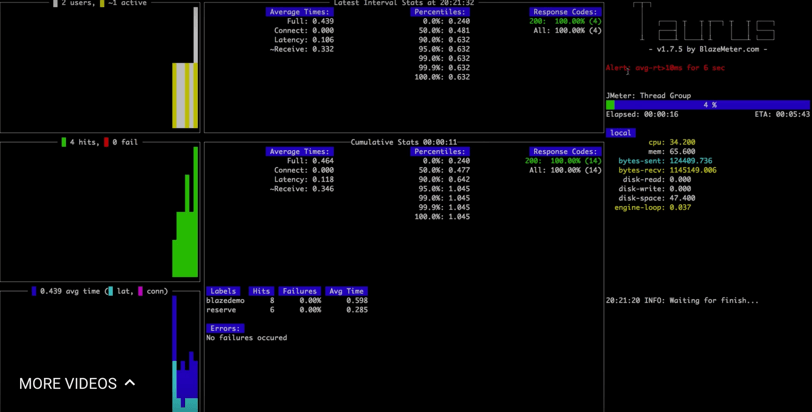Click the Hits column header

[x=261, y=291]
